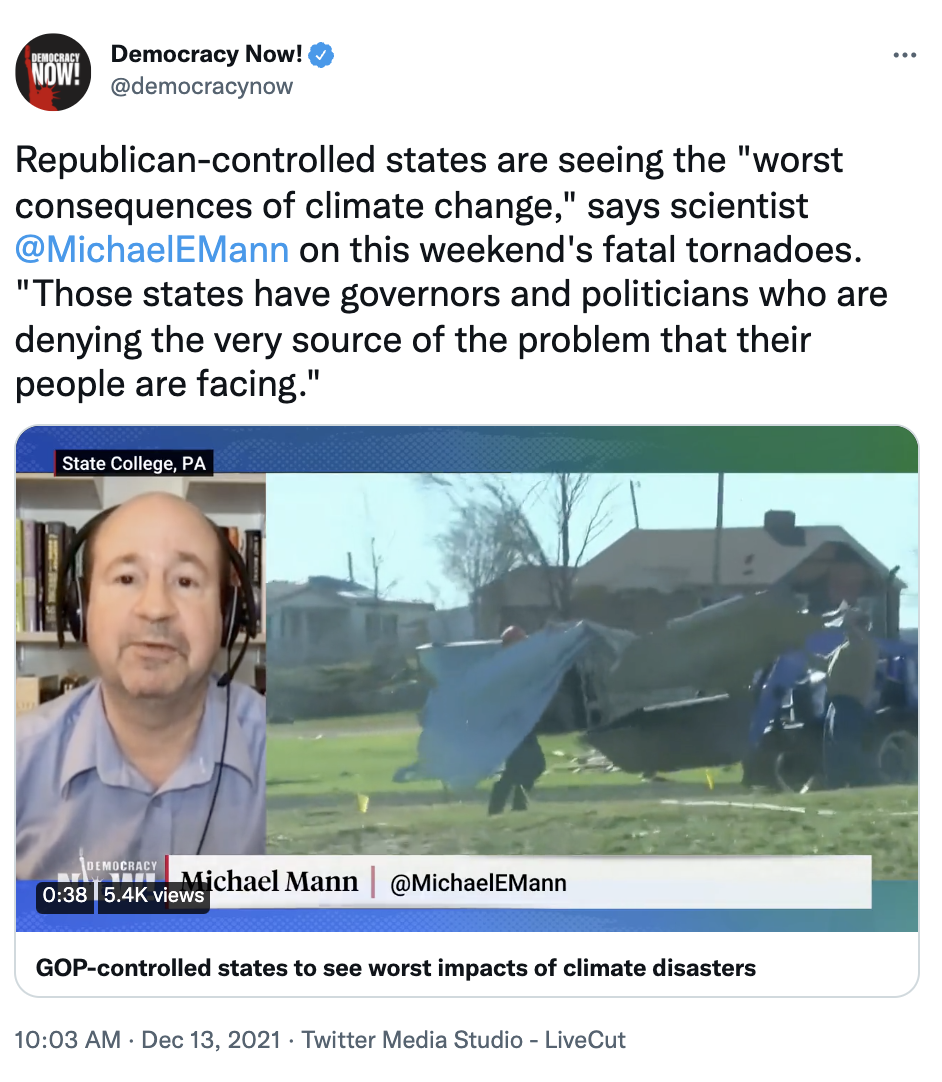Click the tornado damage footage area
Viewport: 942px width, 1082px height.
pos(592,663)
